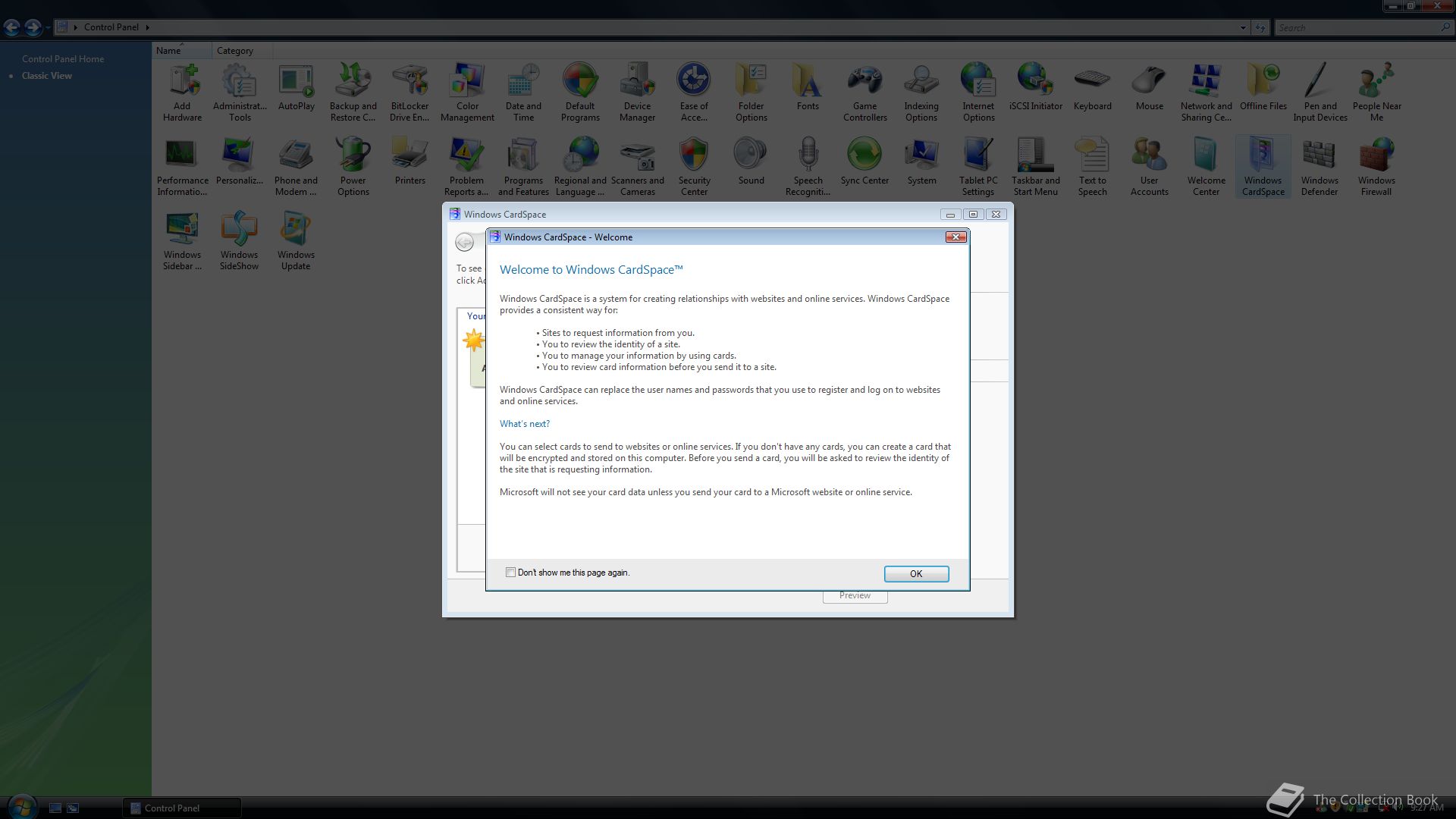
Task: Select the Windows CardSpace icon
Action: [1263, 167]
